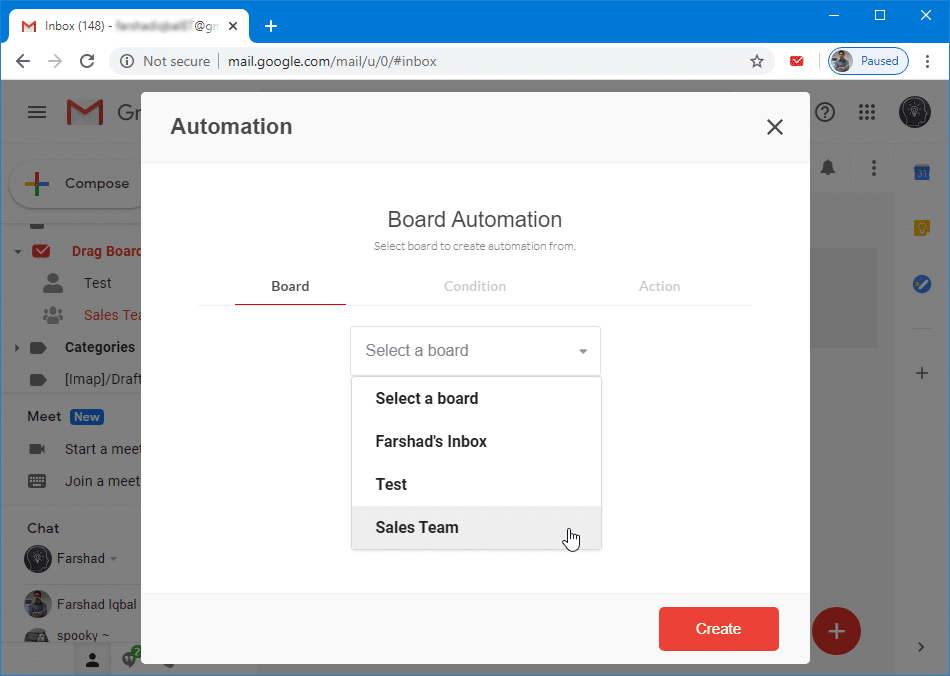
Task: Open the Action tab
Action: pos(659,286)
